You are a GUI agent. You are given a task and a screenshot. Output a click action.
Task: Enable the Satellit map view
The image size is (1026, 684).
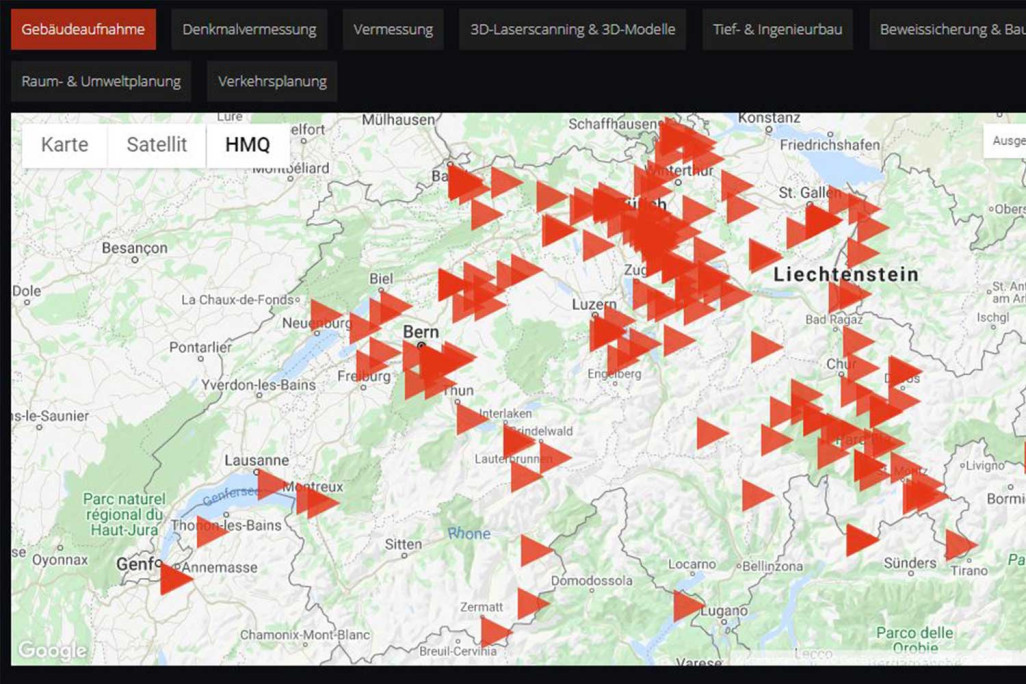click(155, 144)
